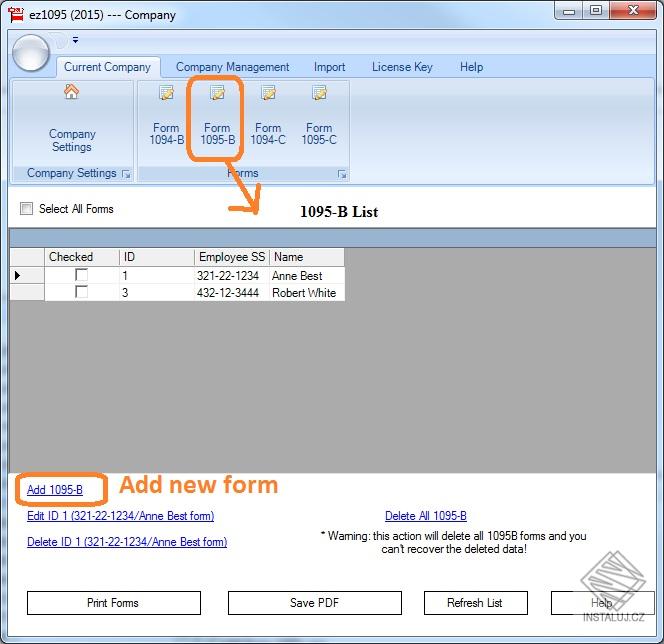Expand Forms group dialog launcher

point(342,174)
